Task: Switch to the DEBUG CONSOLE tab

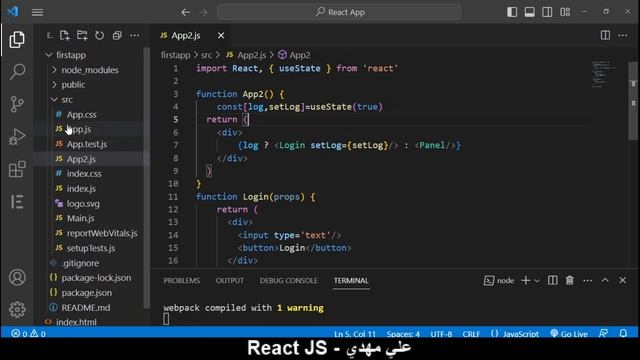Action: tap(289, 281)
